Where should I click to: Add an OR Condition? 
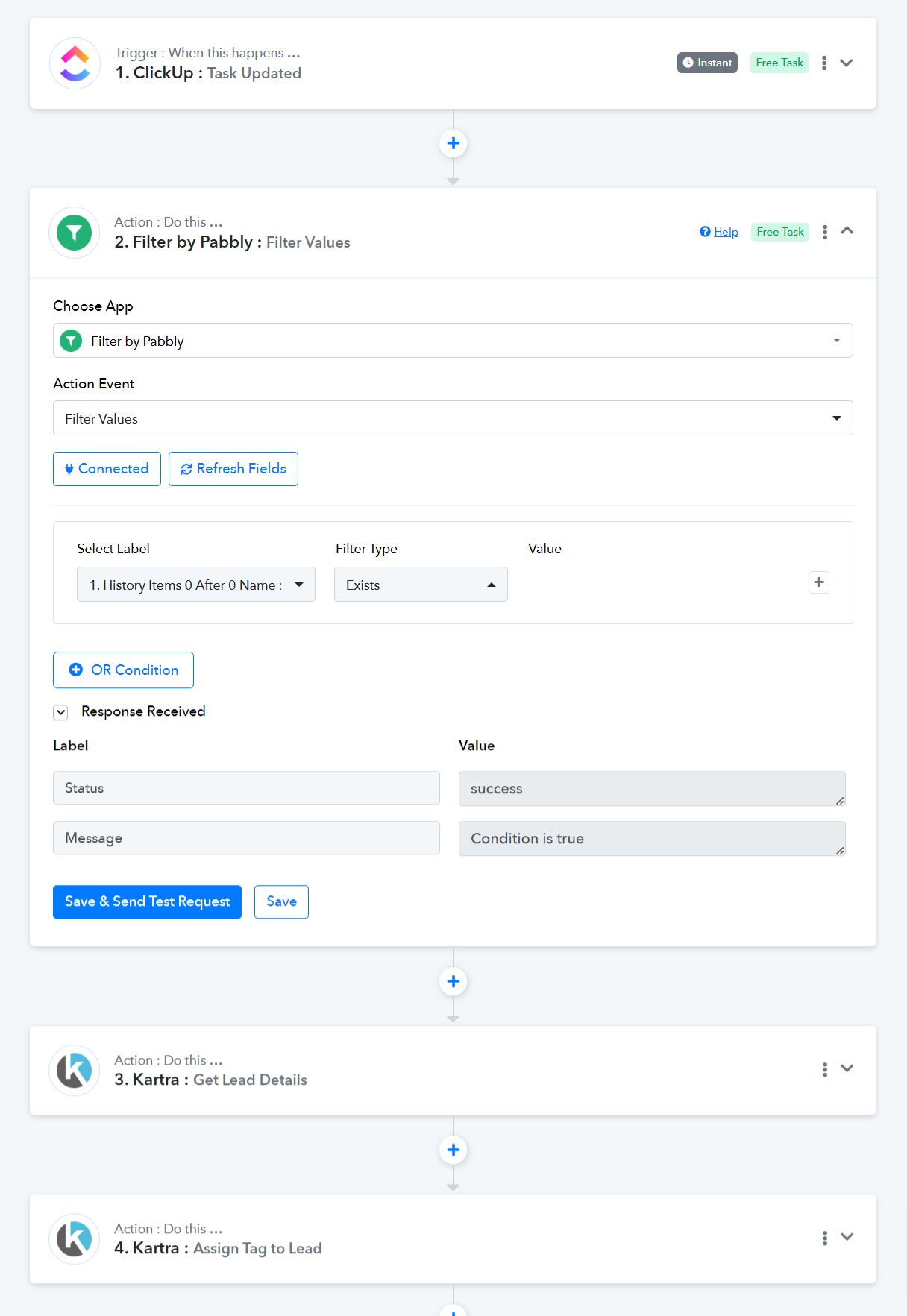[x=123, y=670]
